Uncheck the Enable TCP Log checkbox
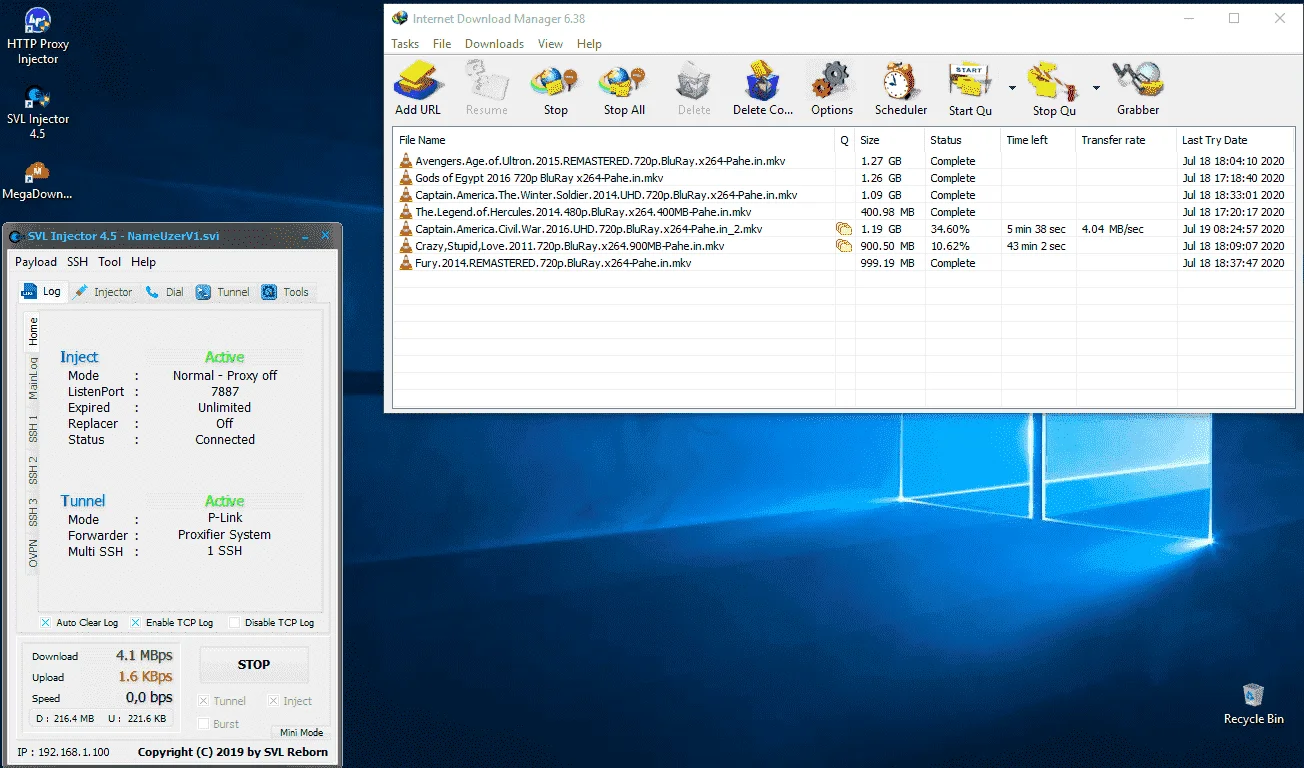The width and height of the screenshot is (1304, 768). pyautogui.click(x=136, y=623)
